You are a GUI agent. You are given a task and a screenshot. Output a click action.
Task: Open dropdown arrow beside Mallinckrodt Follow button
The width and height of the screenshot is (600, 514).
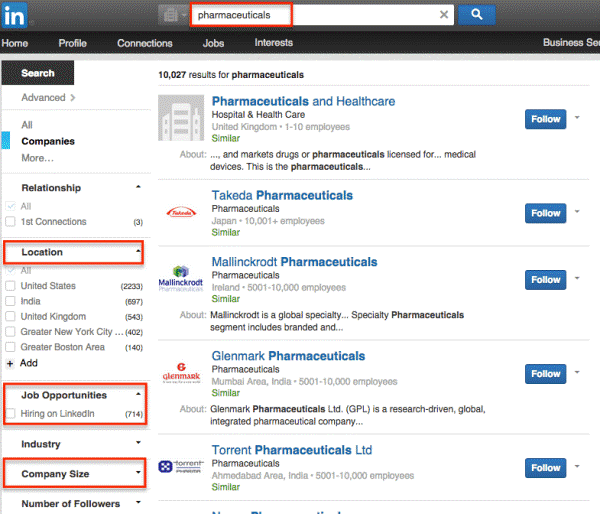(577, 278)
